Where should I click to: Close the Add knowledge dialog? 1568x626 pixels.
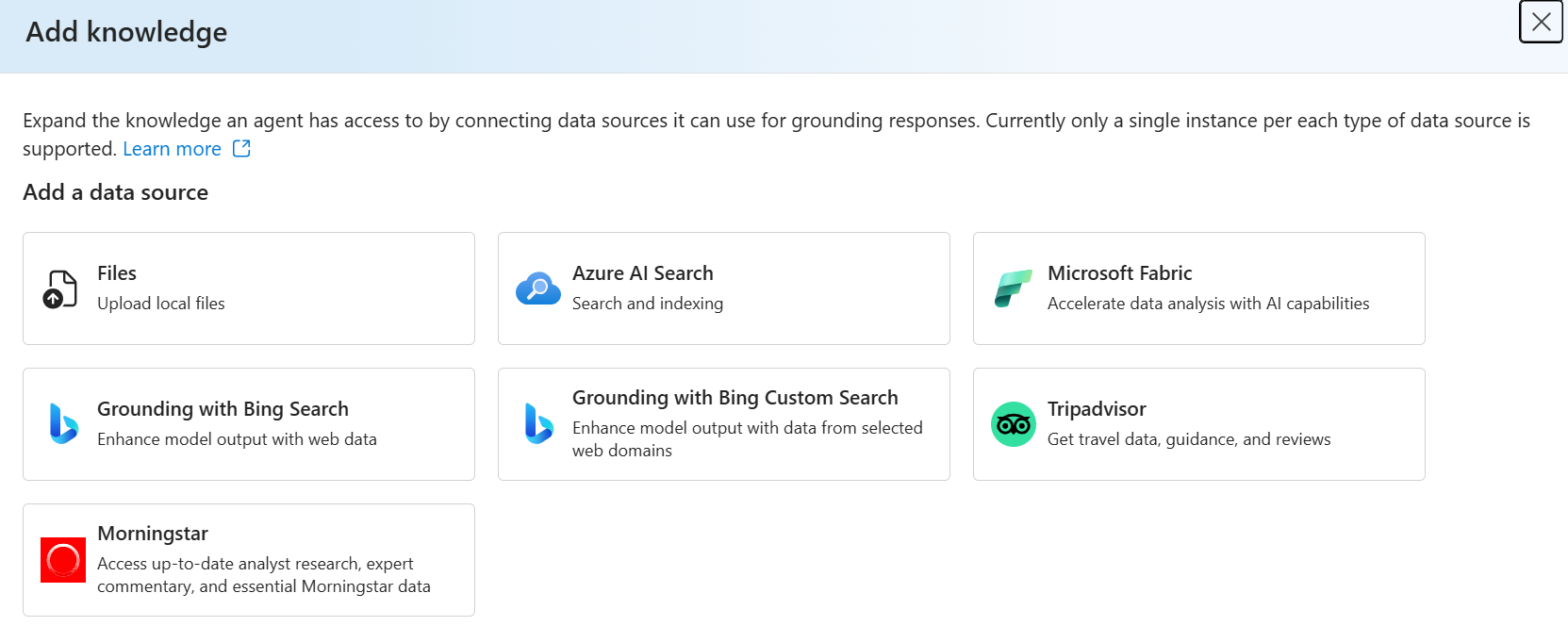[x=1541, y=22]
